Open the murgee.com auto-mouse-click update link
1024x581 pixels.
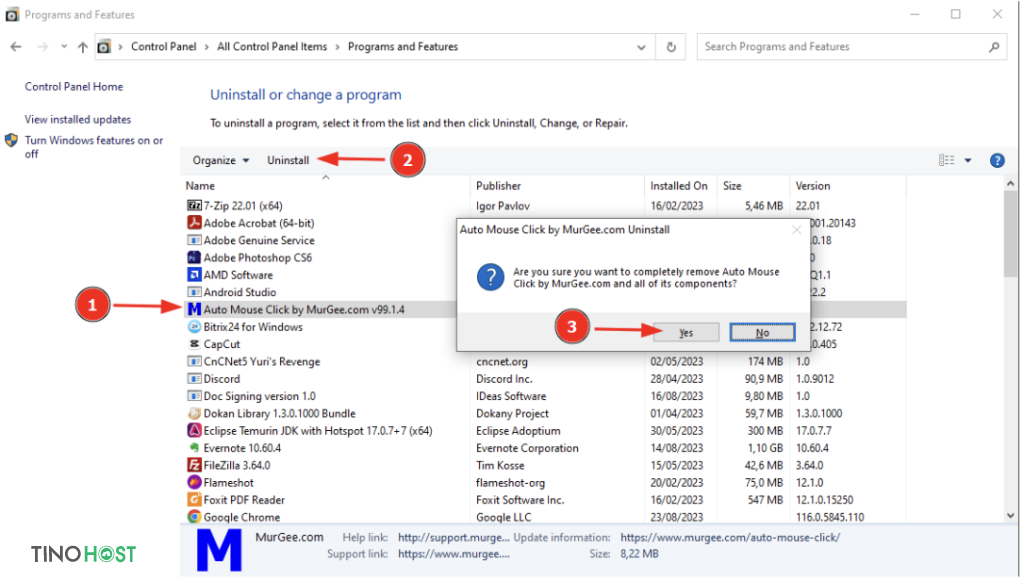730,538
